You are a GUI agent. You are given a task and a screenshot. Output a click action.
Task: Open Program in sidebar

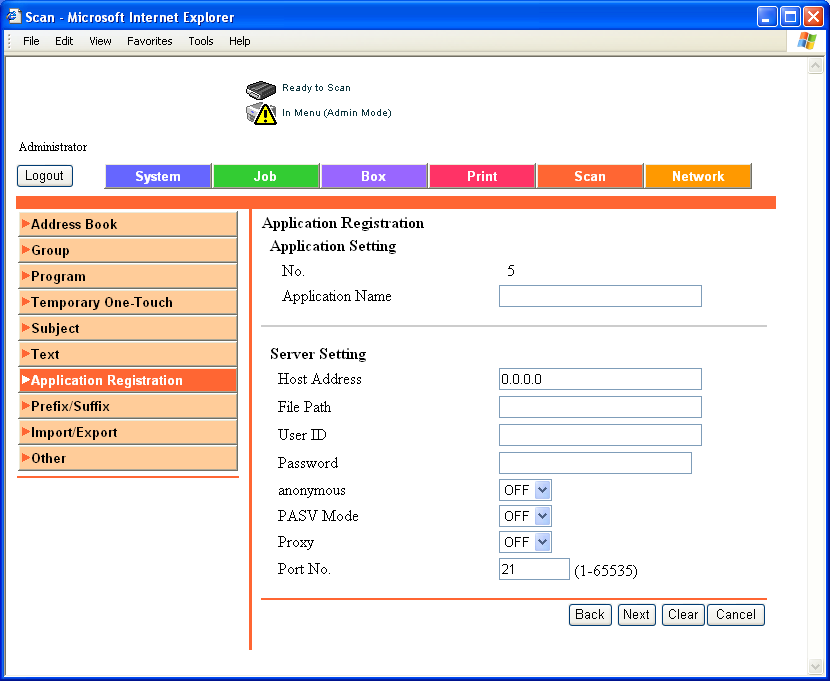click(128, 276)
